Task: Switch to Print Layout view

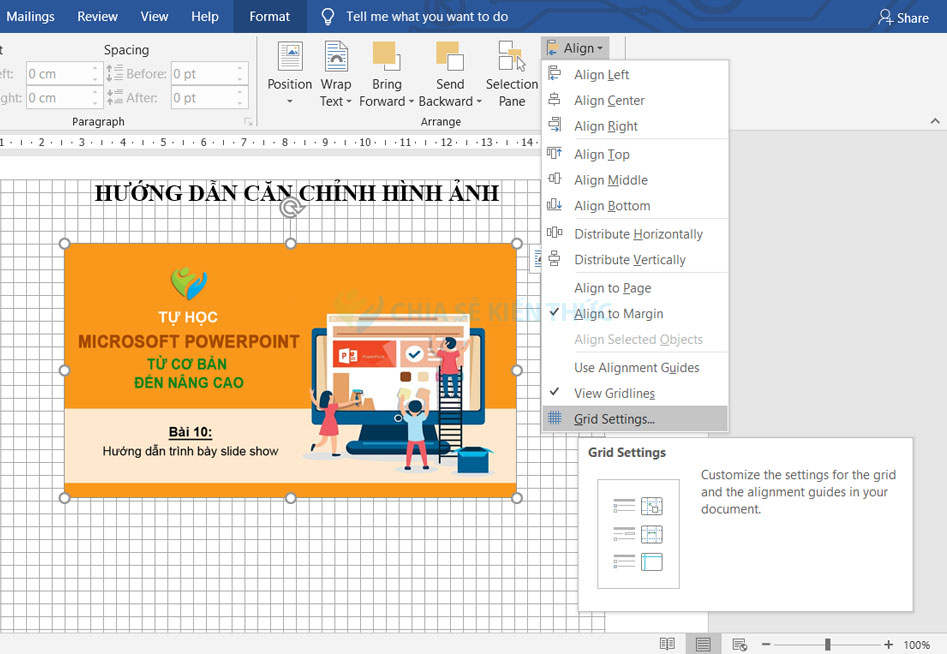Action: tap(703, 644)
